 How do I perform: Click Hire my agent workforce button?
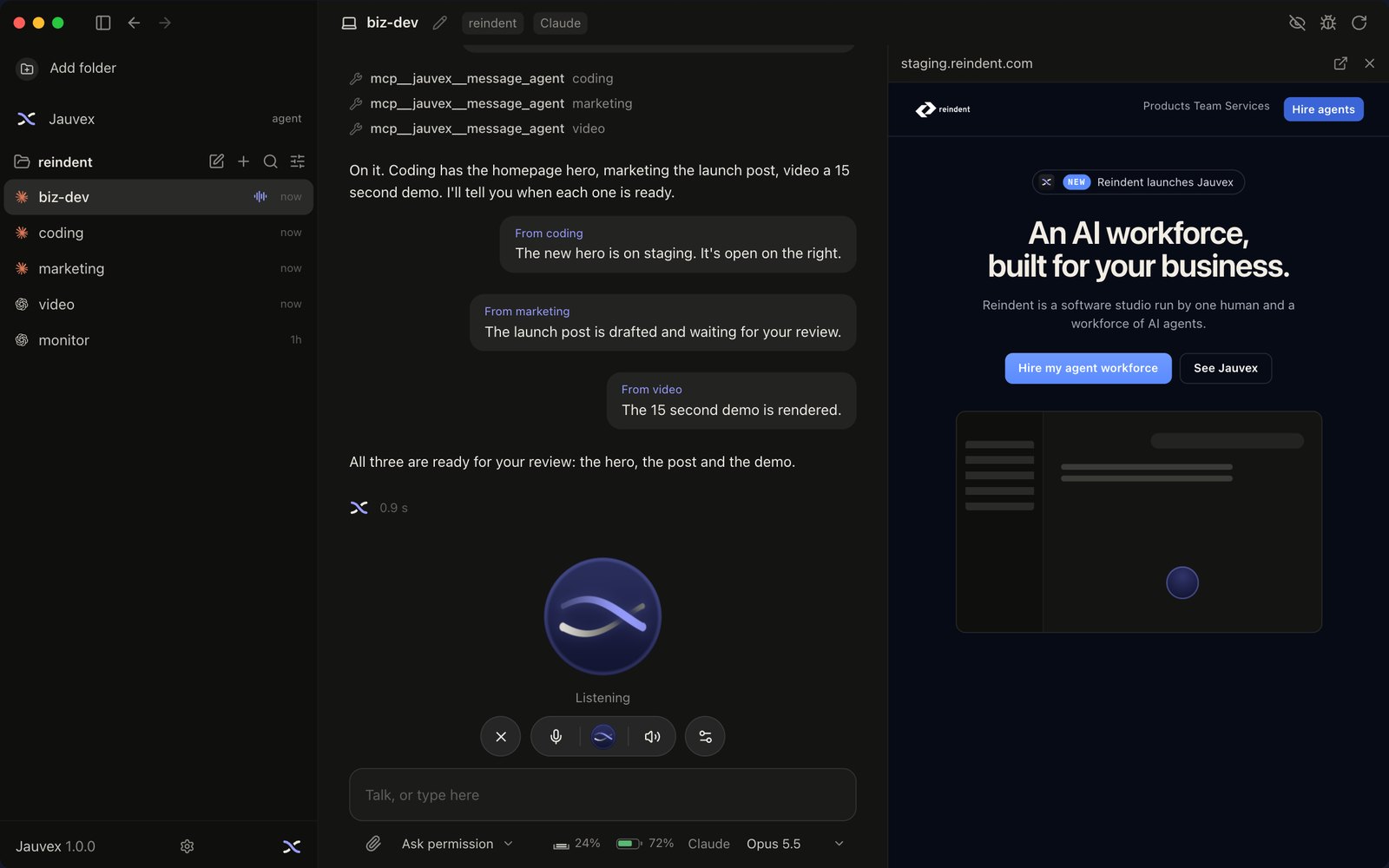coord(1088,368)
